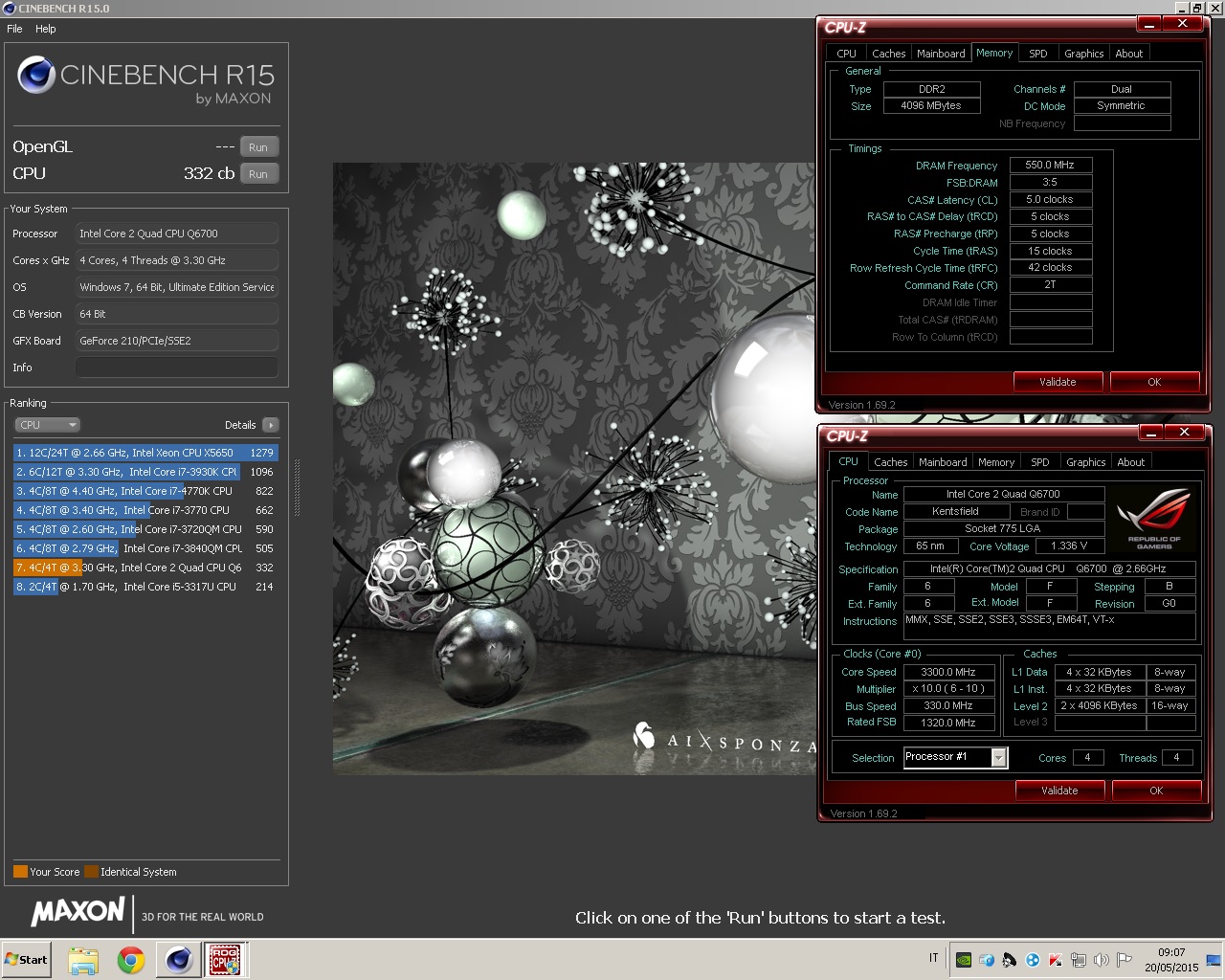Open the Windows Start menu
The width and height of the screenshot is (1225, 980).
pos(26,960)
